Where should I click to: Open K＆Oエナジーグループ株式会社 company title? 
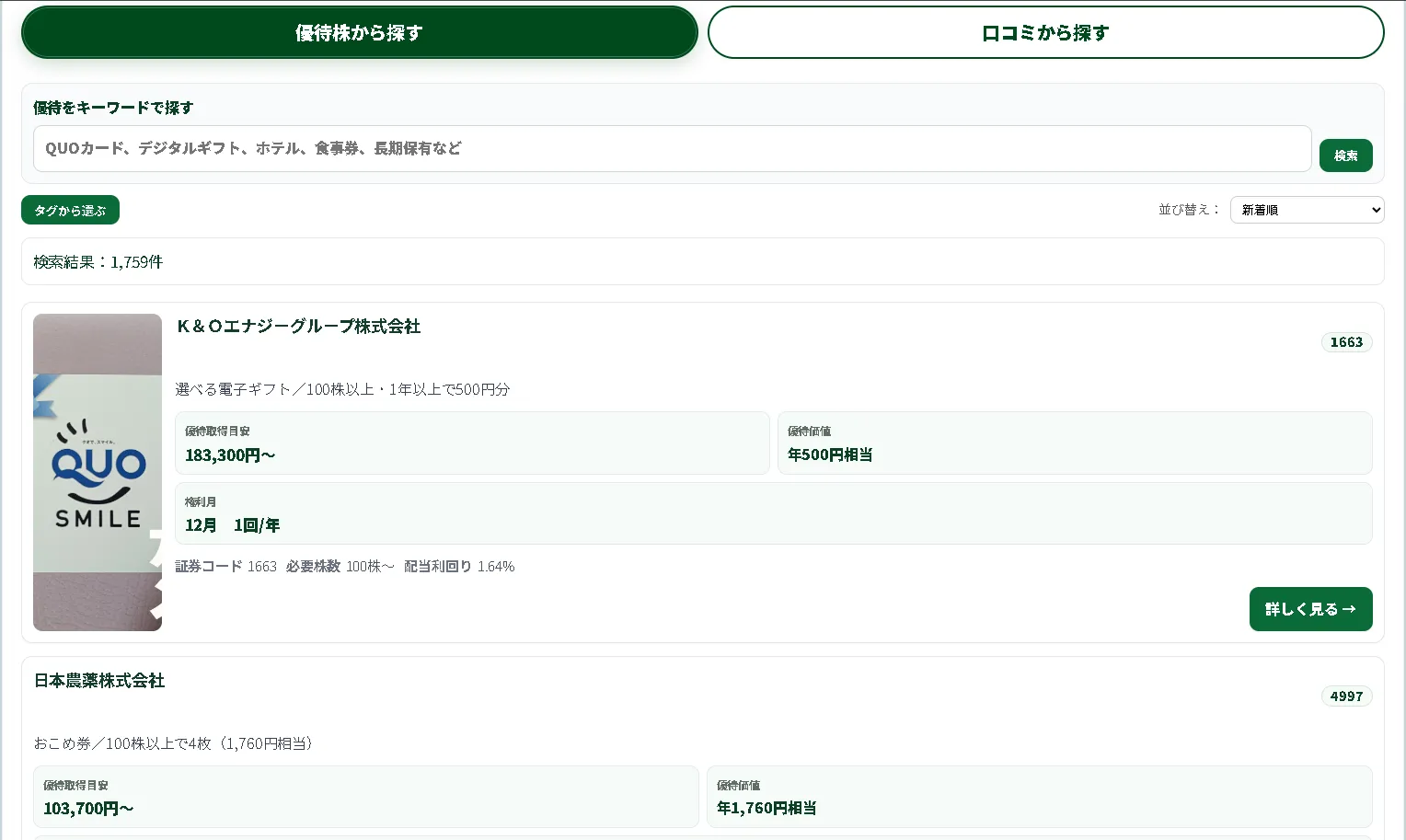[x=298, y=327]
